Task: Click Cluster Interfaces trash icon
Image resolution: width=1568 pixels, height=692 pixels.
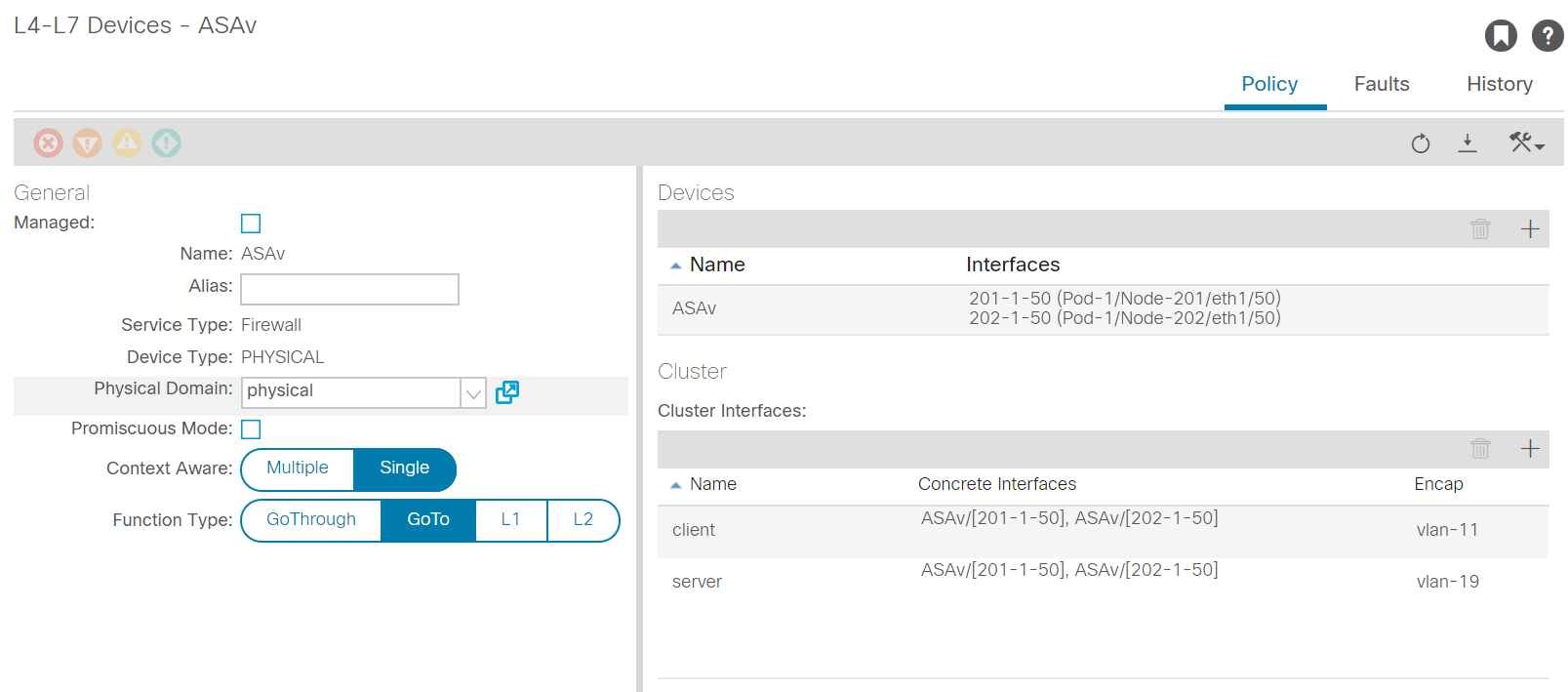Action: (1480, 448)
